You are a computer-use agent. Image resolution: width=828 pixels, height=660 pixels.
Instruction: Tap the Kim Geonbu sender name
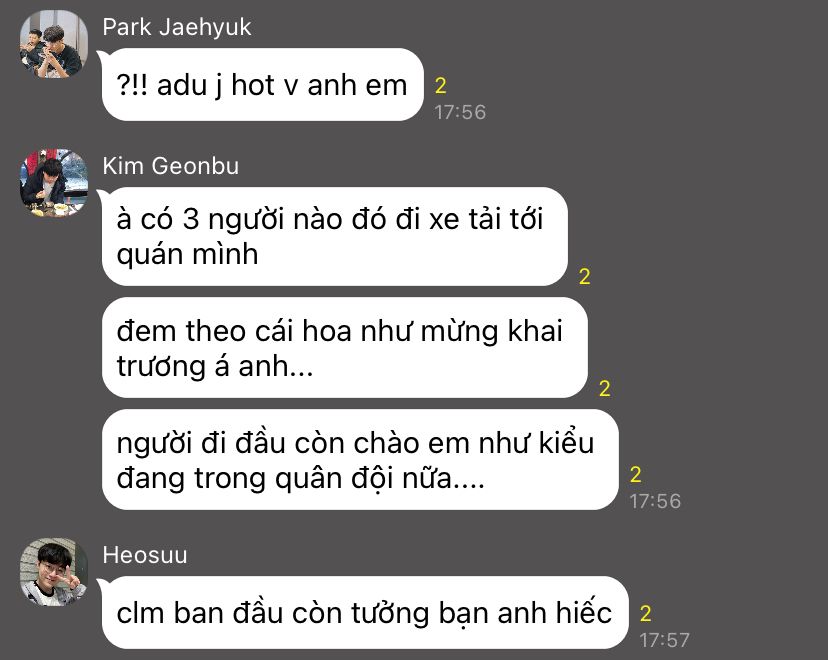(x=171, y=166)
